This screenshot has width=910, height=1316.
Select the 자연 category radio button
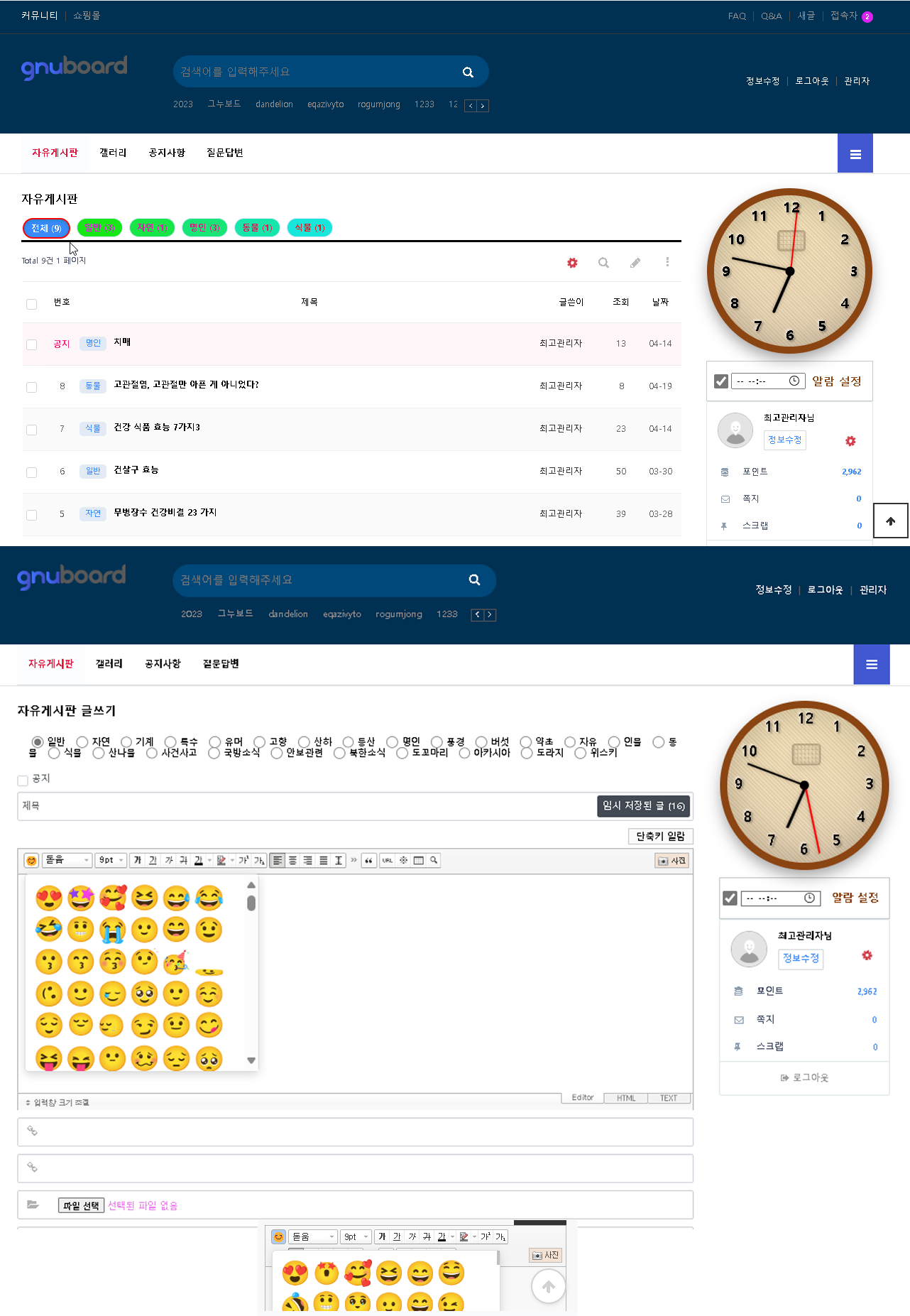coord(82,742)
